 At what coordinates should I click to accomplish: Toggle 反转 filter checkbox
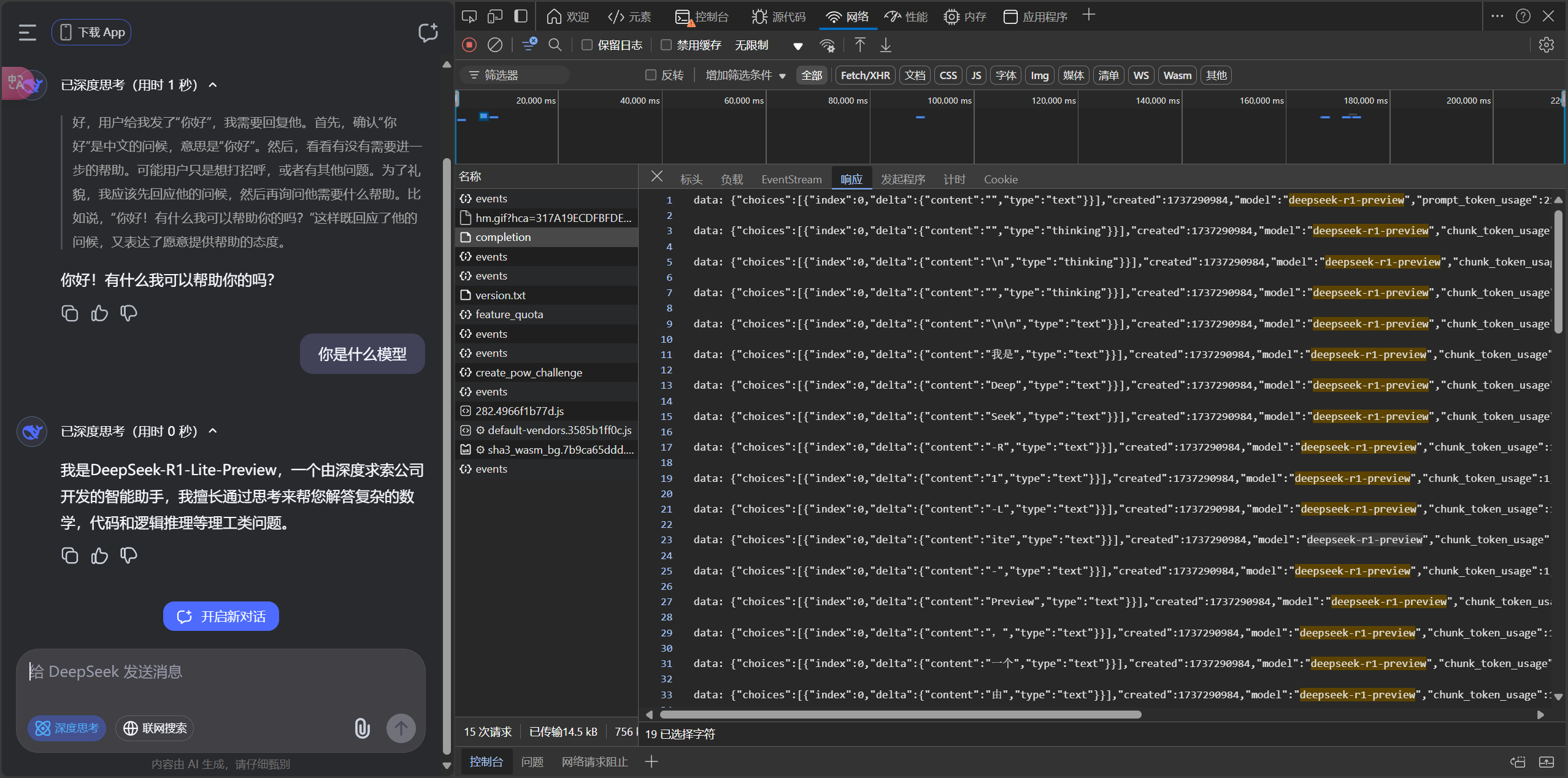[x=651, y=75]
